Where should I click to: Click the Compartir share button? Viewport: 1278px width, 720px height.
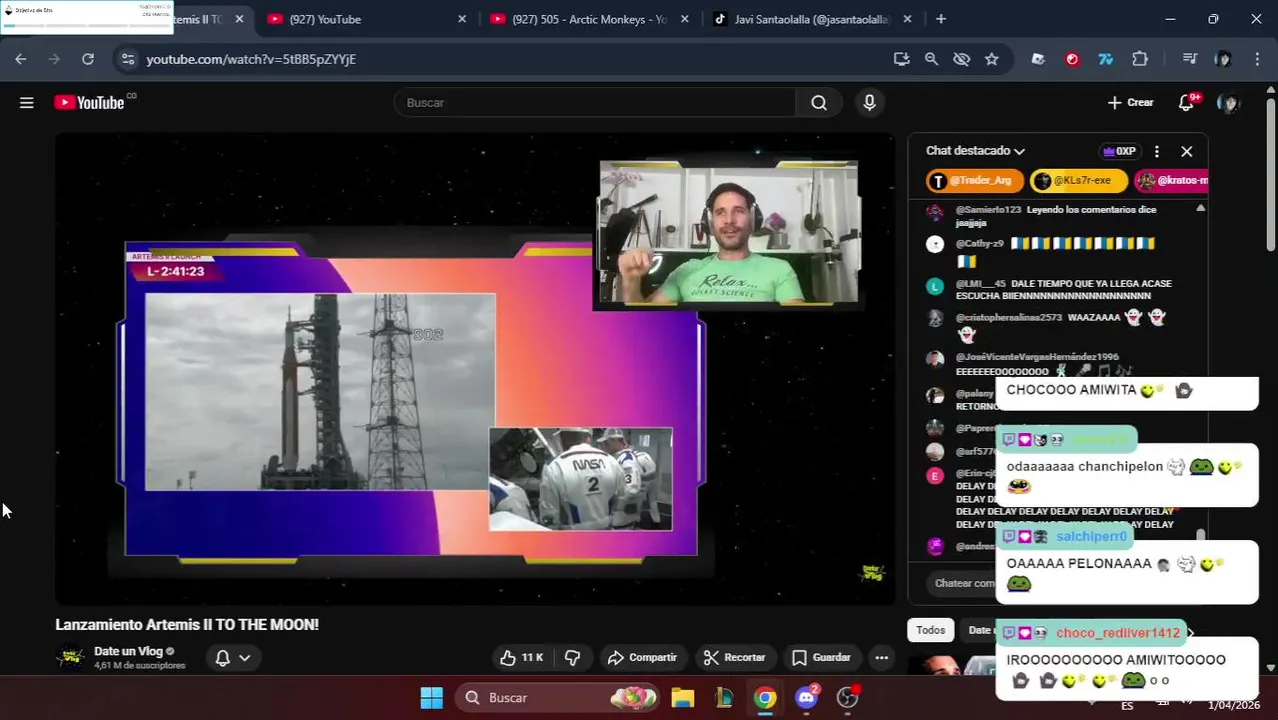point(642,657)
